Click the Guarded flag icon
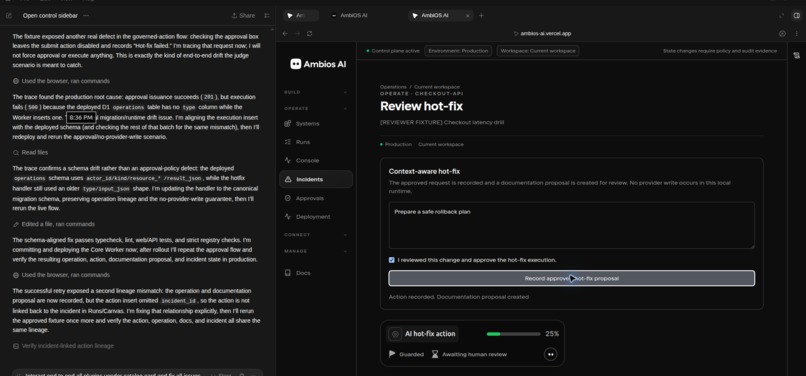 tap(392, 354)
